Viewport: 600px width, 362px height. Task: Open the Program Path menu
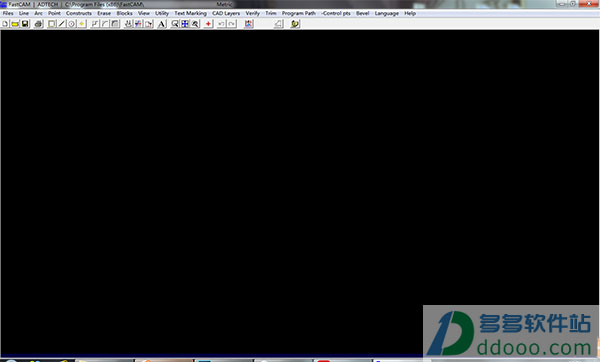[298, 13]
